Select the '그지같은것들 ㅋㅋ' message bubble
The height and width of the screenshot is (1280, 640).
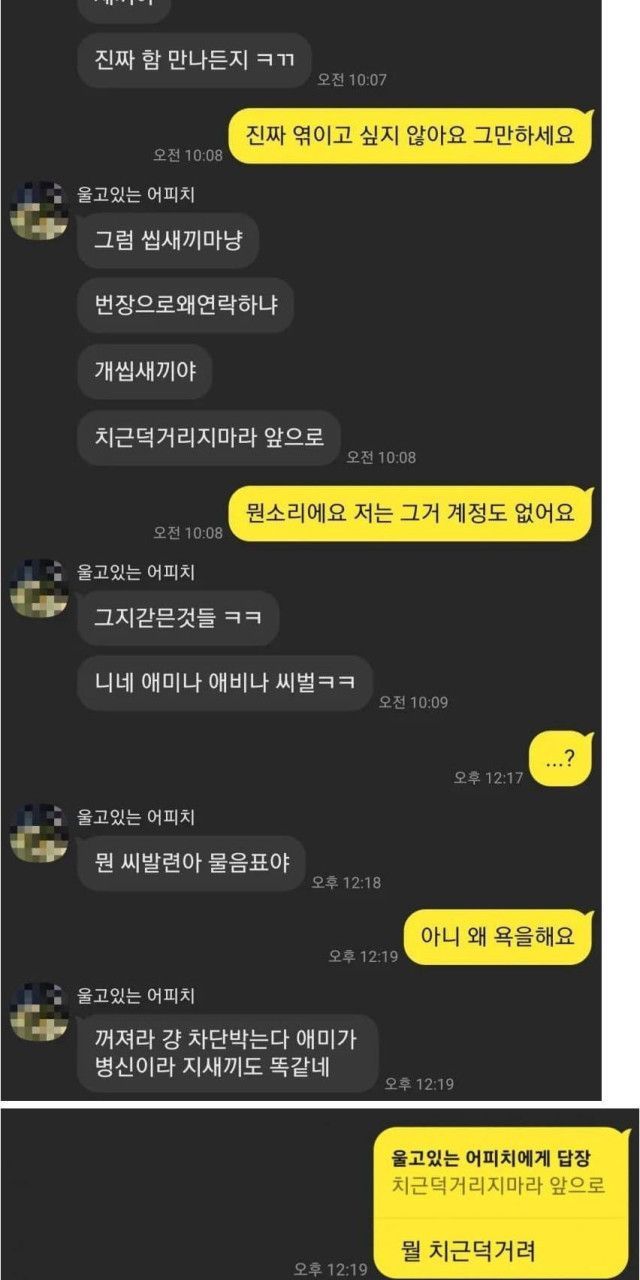point(177,617)
